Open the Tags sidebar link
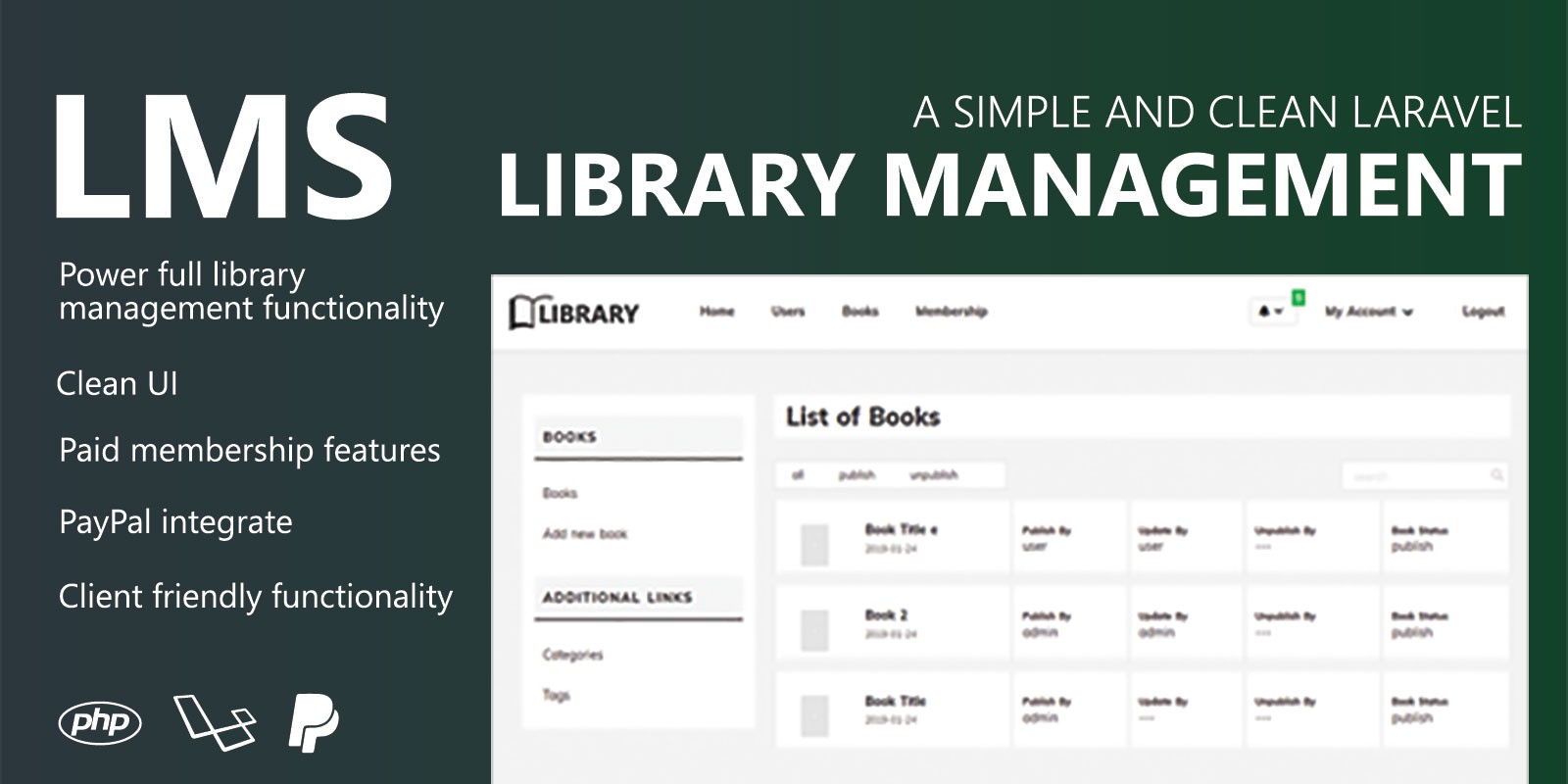Image resolution: width=1568 pixels, height=784 pixels. tap(556, 695)
